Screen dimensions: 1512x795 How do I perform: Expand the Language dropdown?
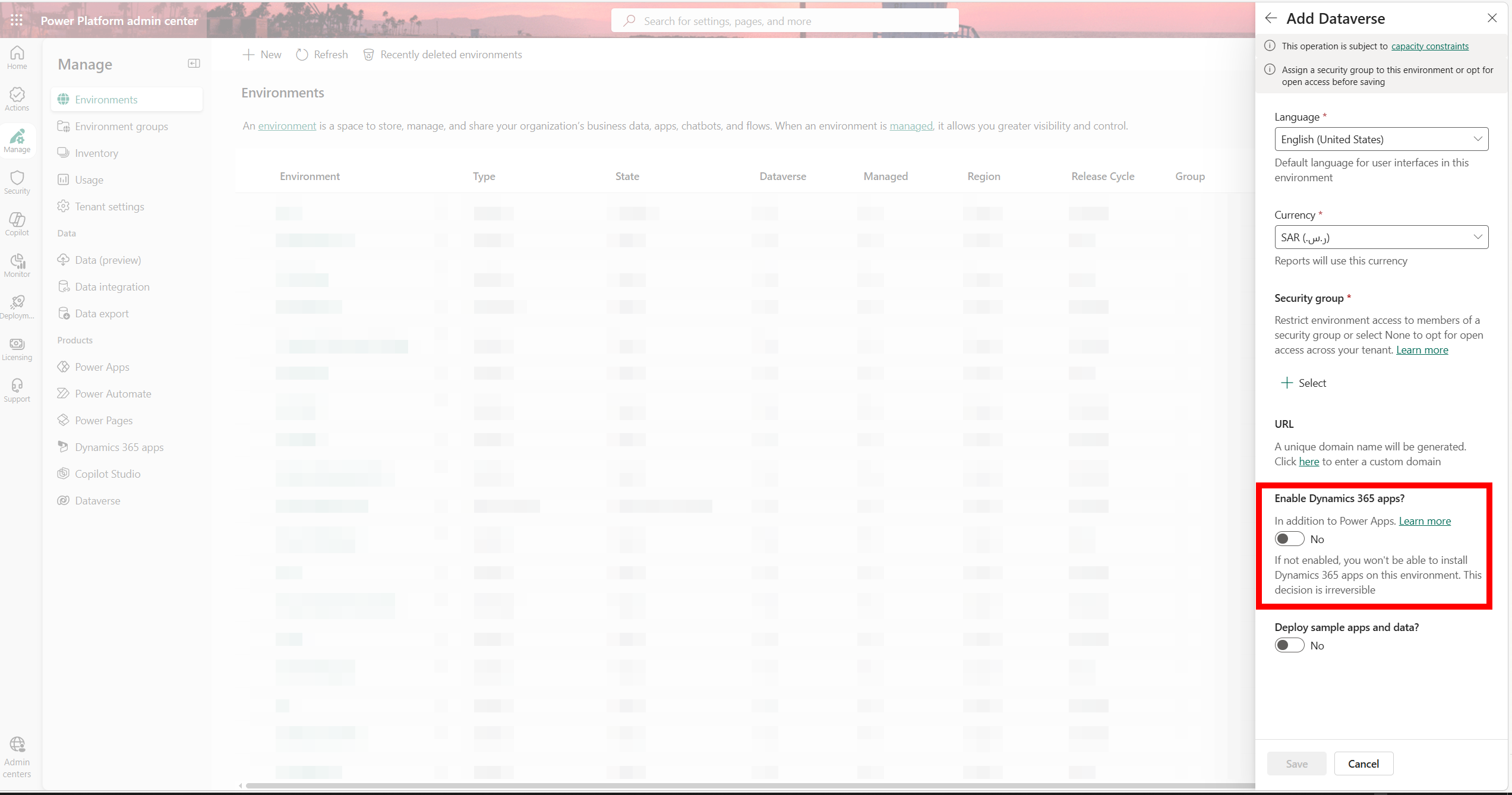click(1381, 139)
